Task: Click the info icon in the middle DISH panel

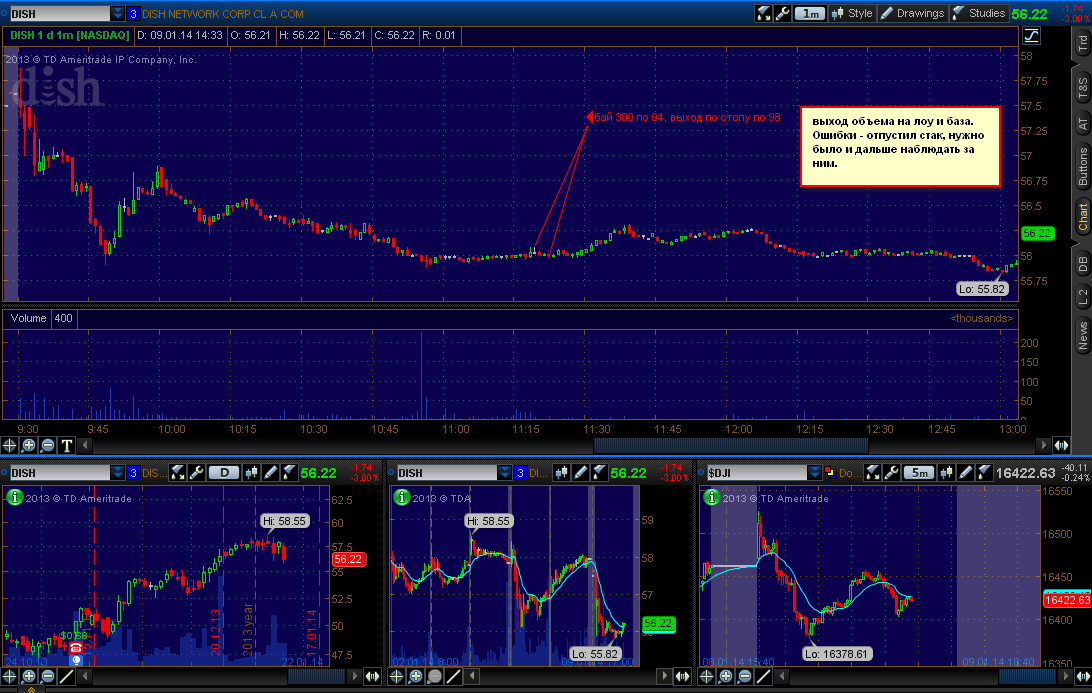Action: point(401,497)
